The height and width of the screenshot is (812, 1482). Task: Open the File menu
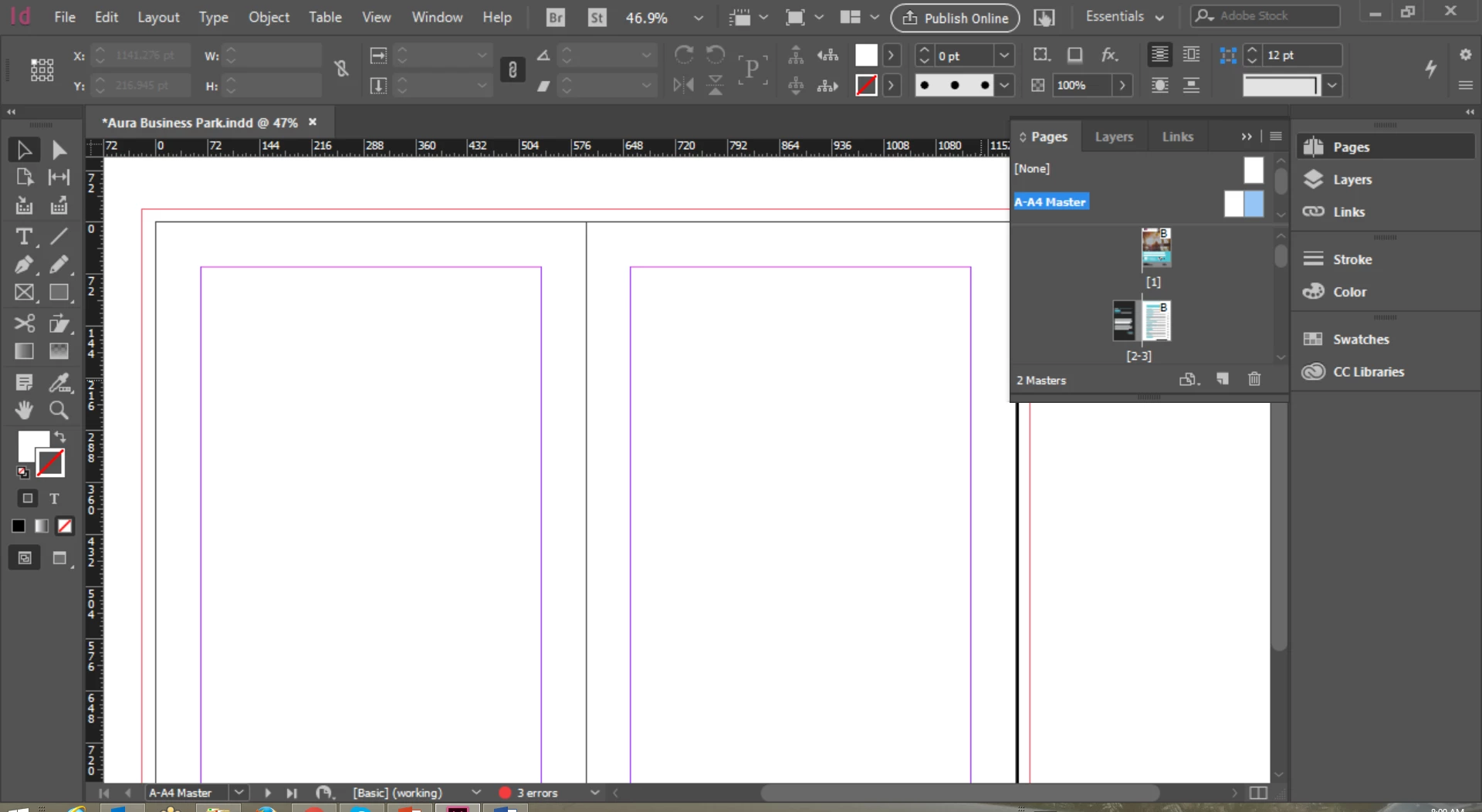point(65,17)
